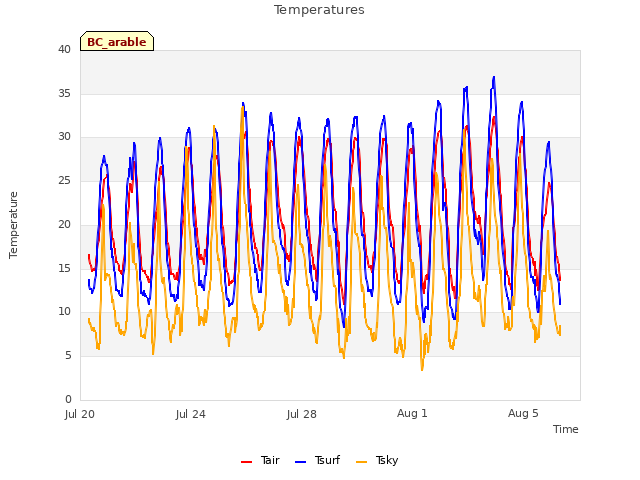This screenshot has width=640, height=480.
Task: Toggle the Tsky legend entry
Action: 377,460
